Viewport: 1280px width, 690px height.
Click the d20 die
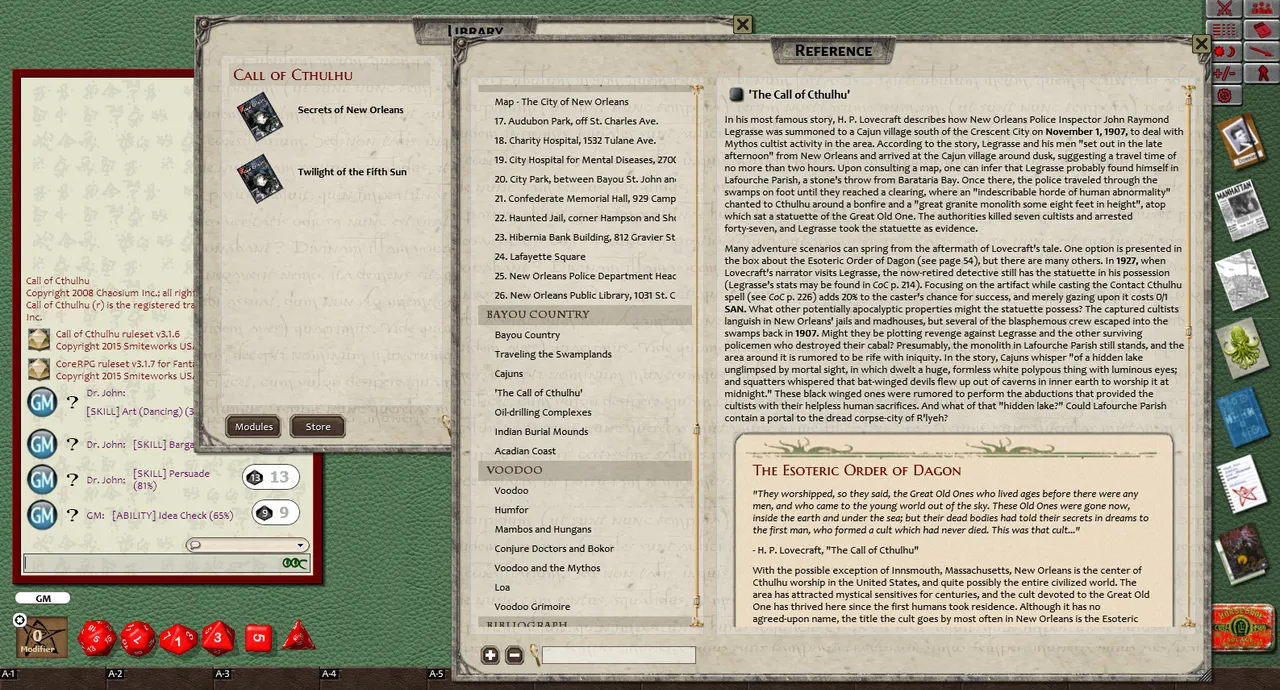[x=97, y=638]
